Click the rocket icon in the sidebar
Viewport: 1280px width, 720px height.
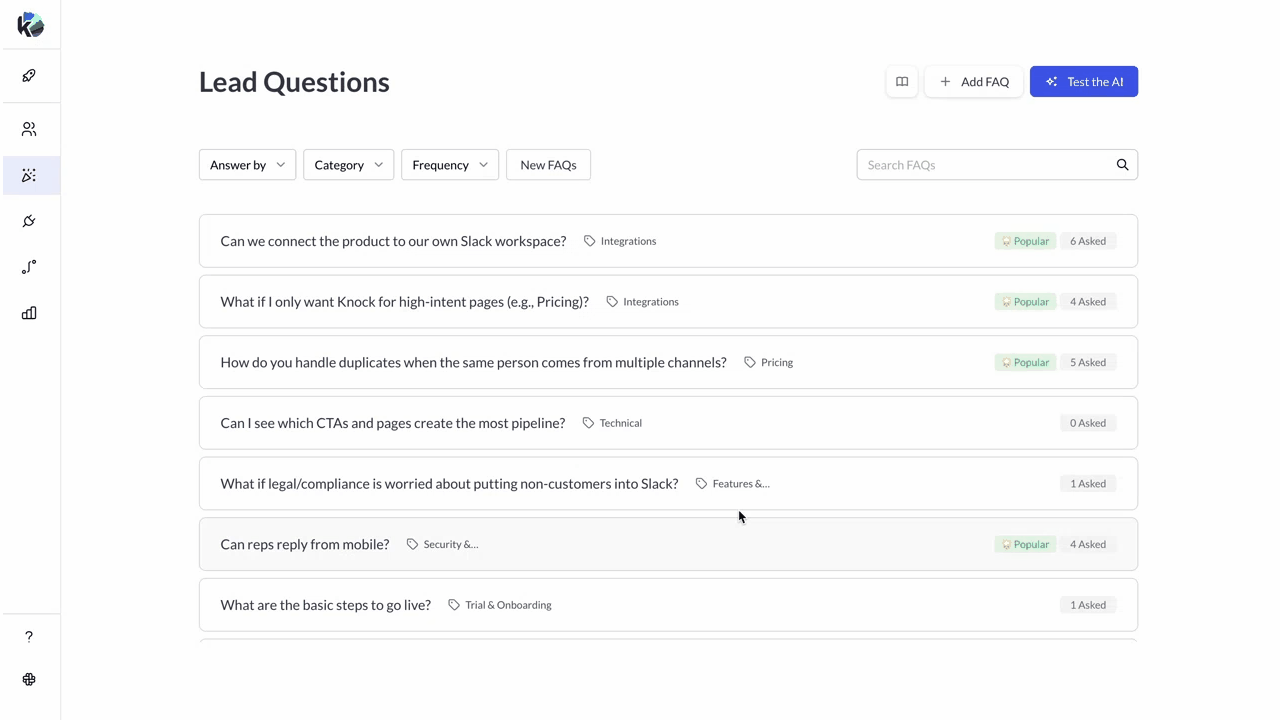pyautogui.click(x=29, y=76)
